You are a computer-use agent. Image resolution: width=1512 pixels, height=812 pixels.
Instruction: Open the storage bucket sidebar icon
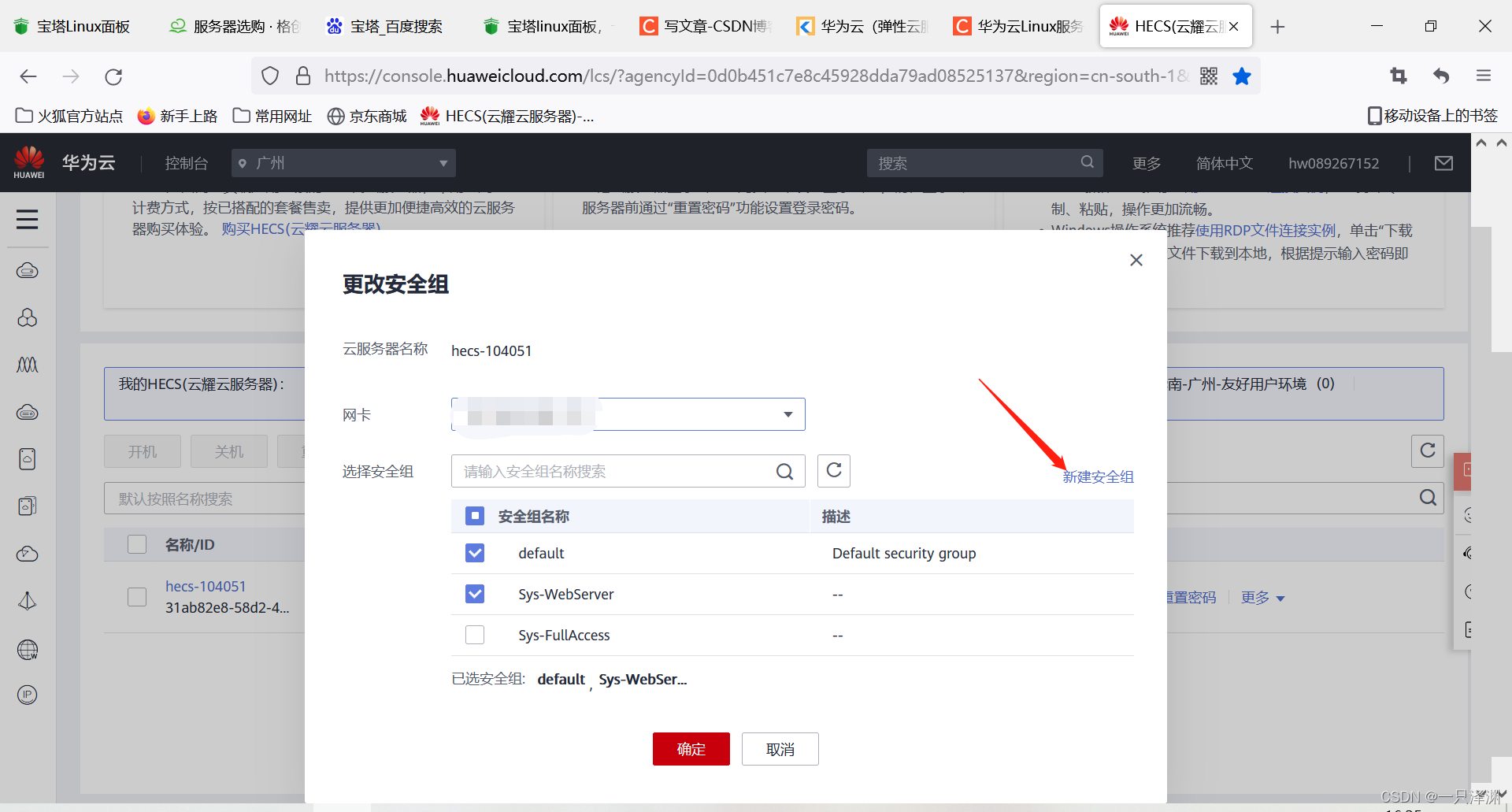tap(28, 459)
